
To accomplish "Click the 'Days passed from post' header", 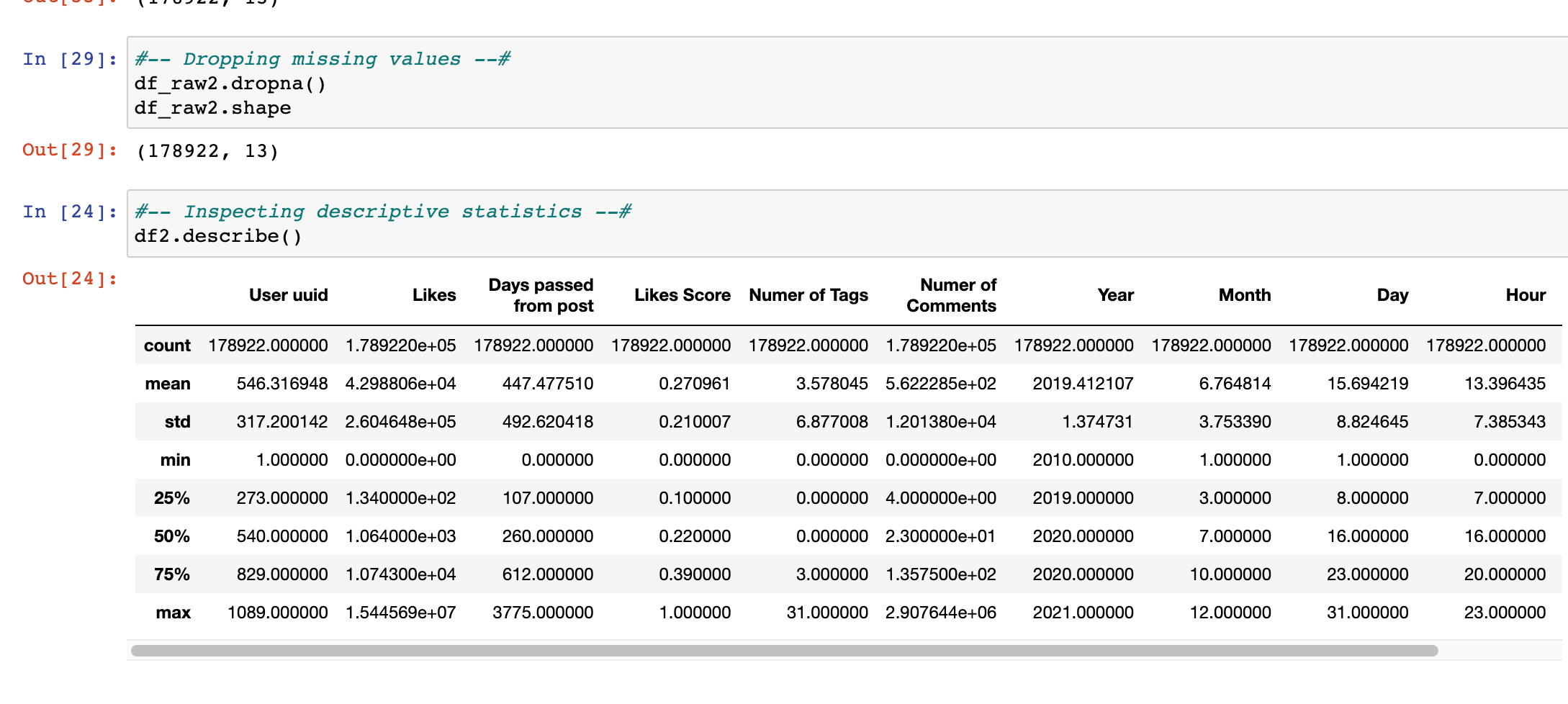I will click(541, 295).
